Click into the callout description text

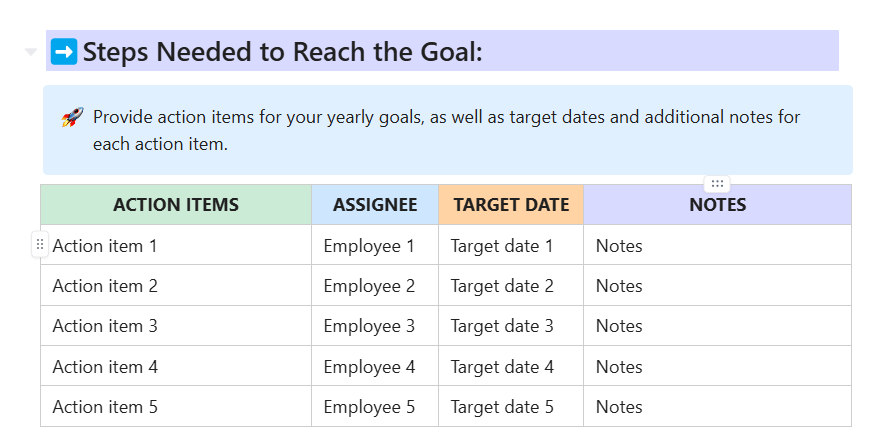[446, 130]
